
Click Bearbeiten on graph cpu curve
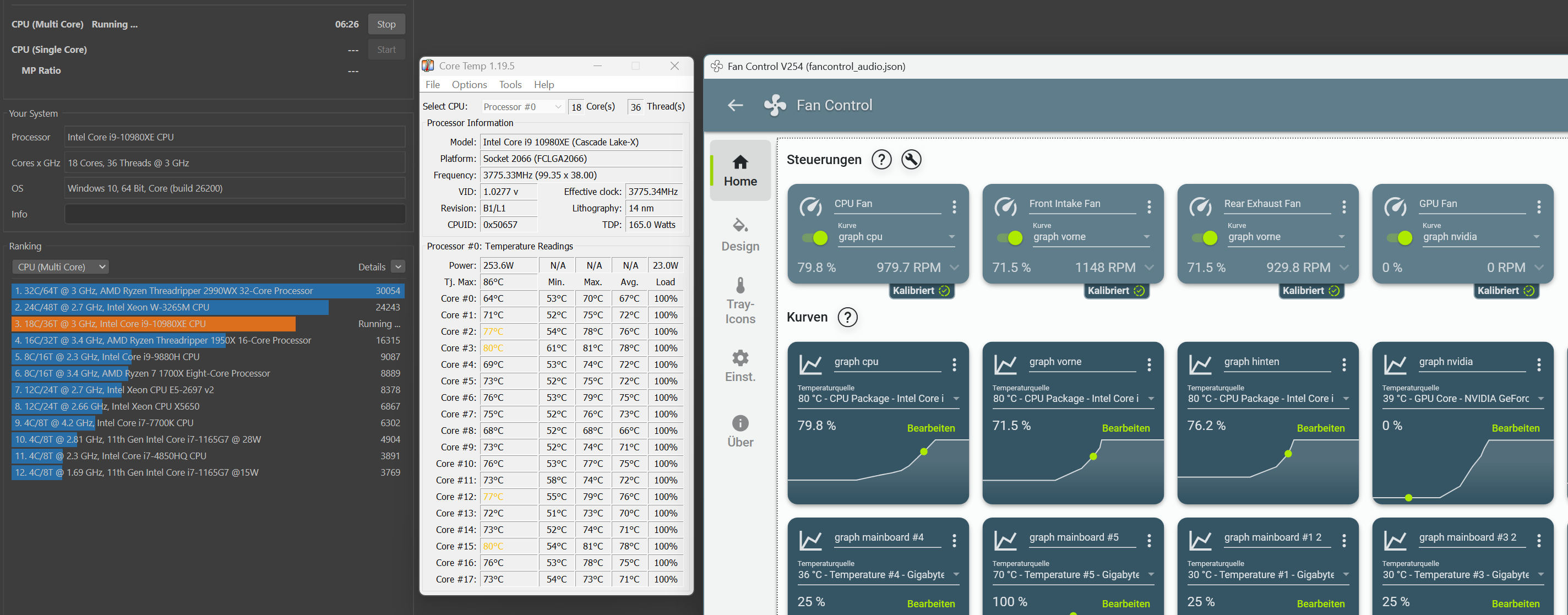coord(930,428)
